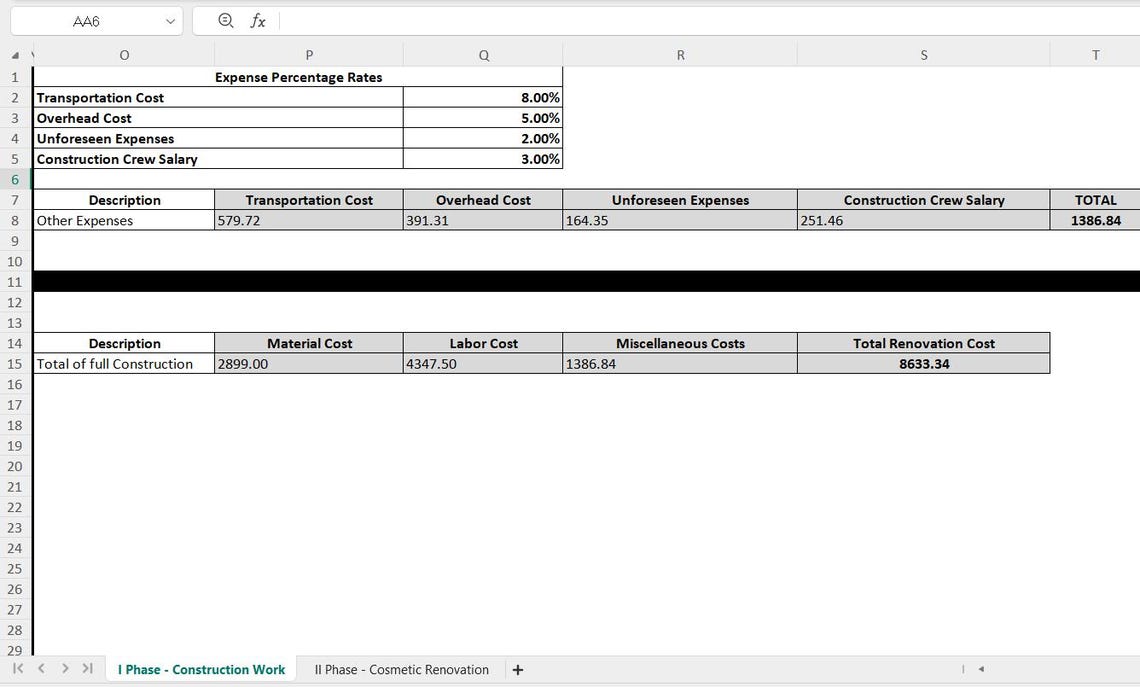Select the 8.00% Transportation Cost rate cell
This screenshot has width=1140, height=687.
(x=483, y=97)
